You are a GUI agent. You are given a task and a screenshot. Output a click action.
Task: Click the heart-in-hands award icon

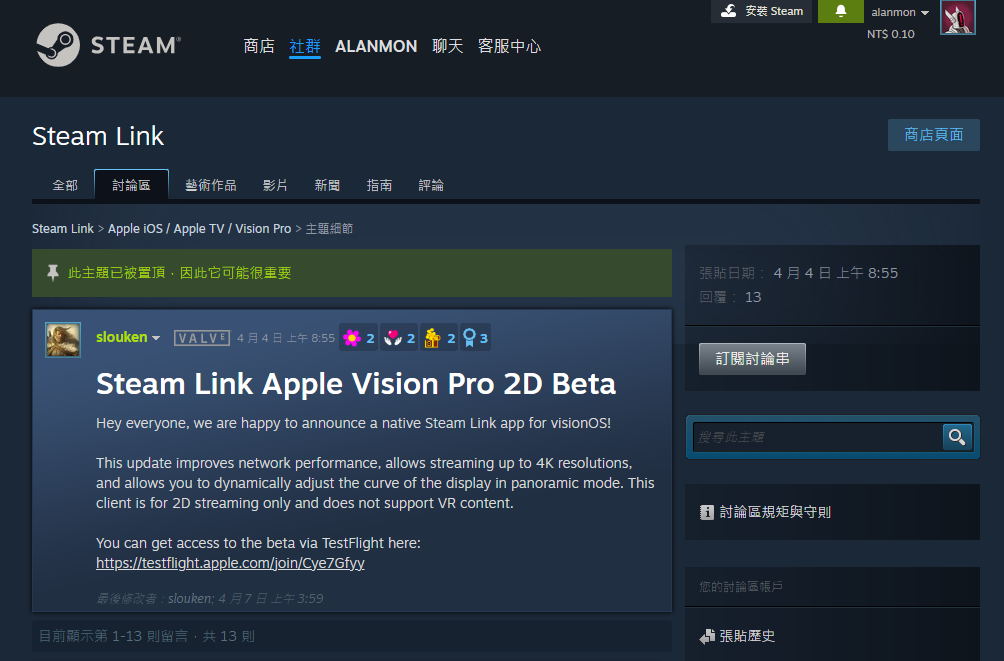pos(393,337)
